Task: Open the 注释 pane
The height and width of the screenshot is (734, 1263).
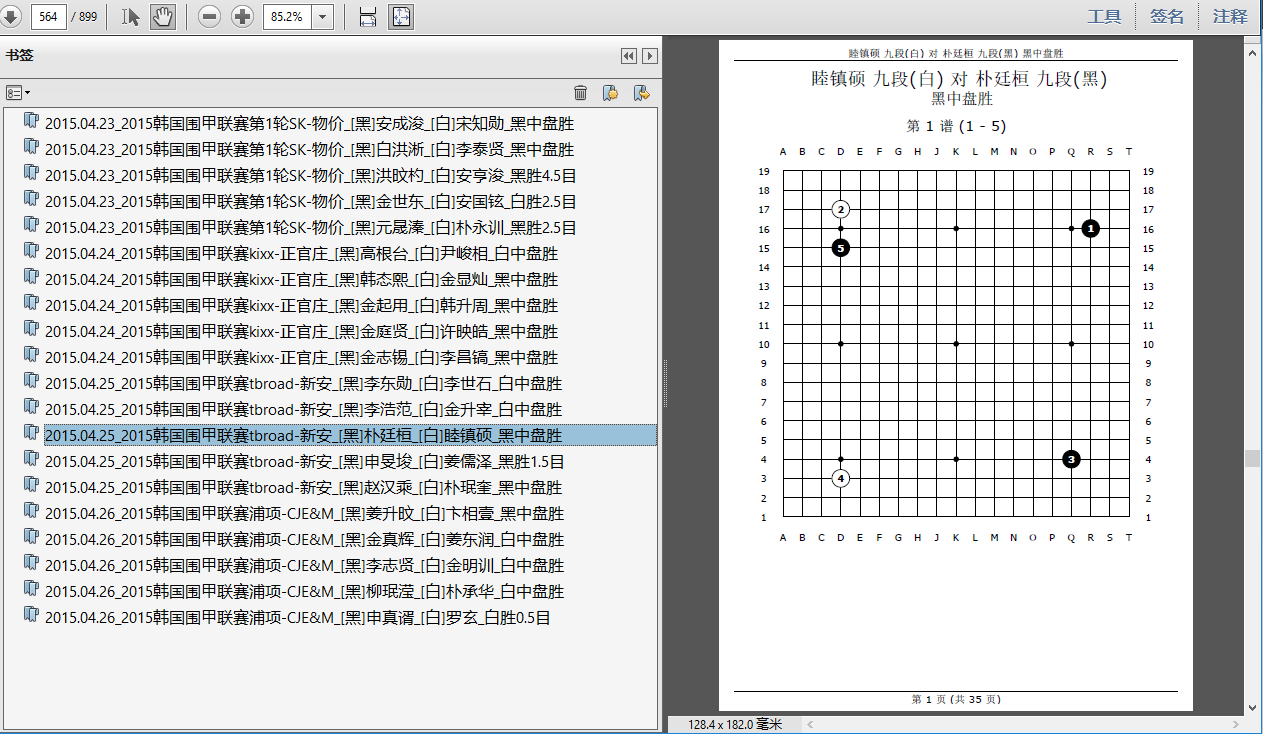Action: [1230, 16]
